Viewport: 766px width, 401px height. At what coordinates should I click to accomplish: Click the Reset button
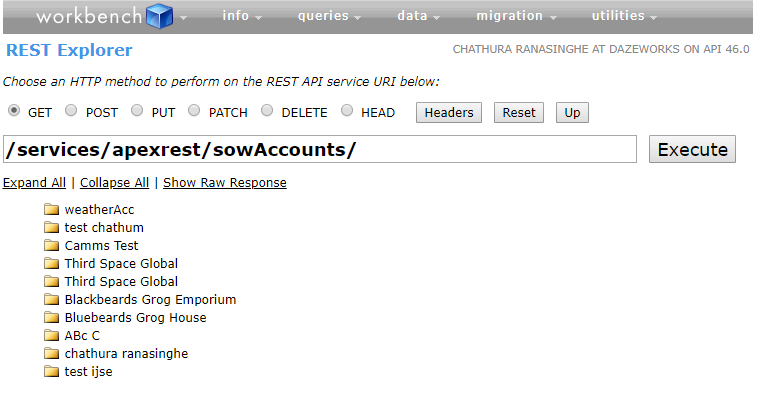(519, 113)
